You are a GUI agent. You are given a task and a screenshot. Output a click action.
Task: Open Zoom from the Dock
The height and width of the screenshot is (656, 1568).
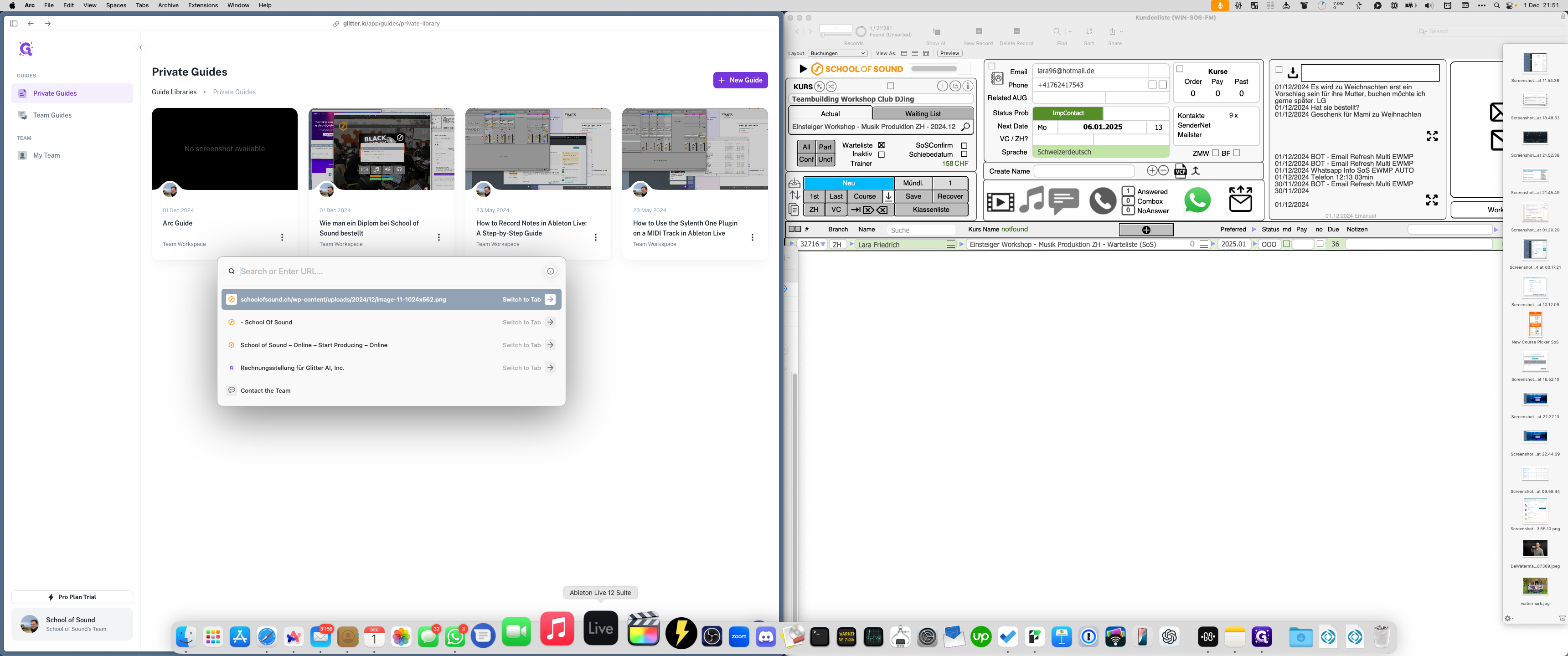point(738,636)
